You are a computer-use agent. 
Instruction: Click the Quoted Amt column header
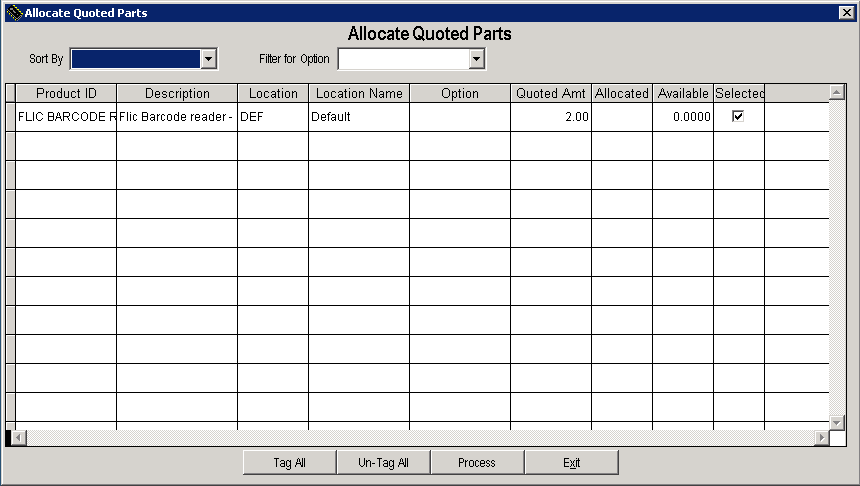coord(550,93)
